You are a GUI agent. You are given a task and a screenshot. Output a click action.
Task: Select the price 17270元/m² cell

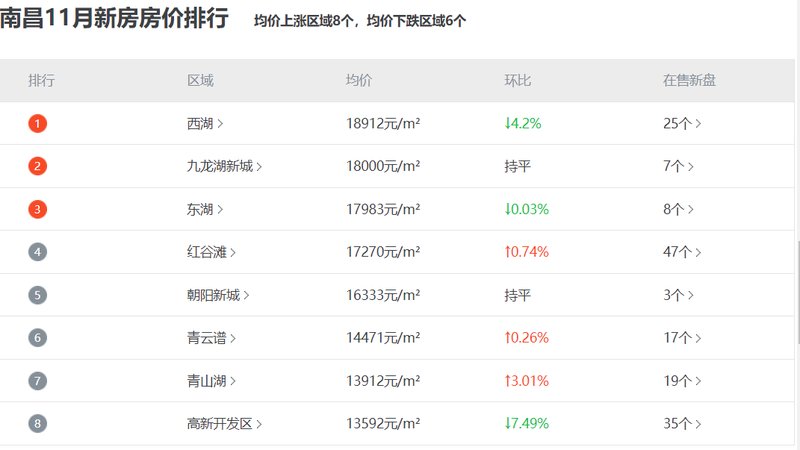point(383,252)
